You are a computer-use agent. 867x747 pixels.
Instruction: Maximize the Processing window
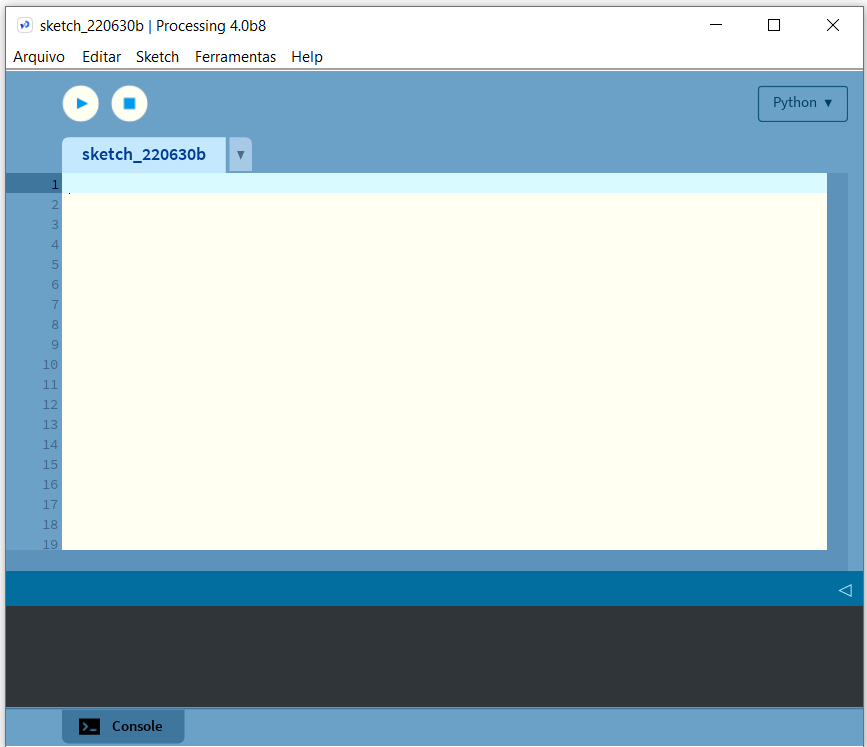pyautogui.click(x=774, y=25)
